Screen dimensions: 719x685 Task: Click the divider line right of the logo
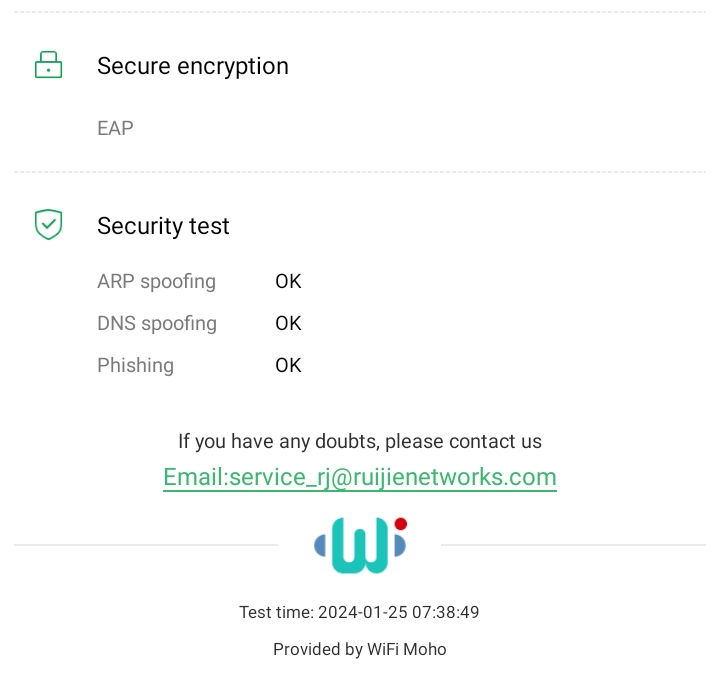click(573, 545)
